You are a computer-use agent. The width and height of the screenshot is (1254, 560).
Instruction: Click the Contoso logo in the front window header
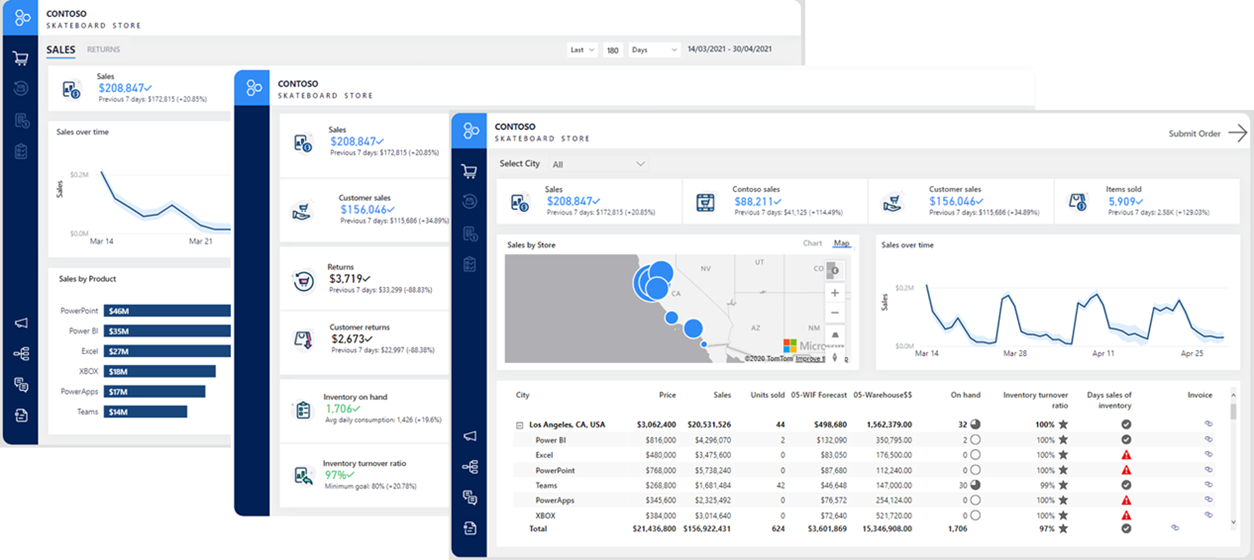click(x=468, y=131)
